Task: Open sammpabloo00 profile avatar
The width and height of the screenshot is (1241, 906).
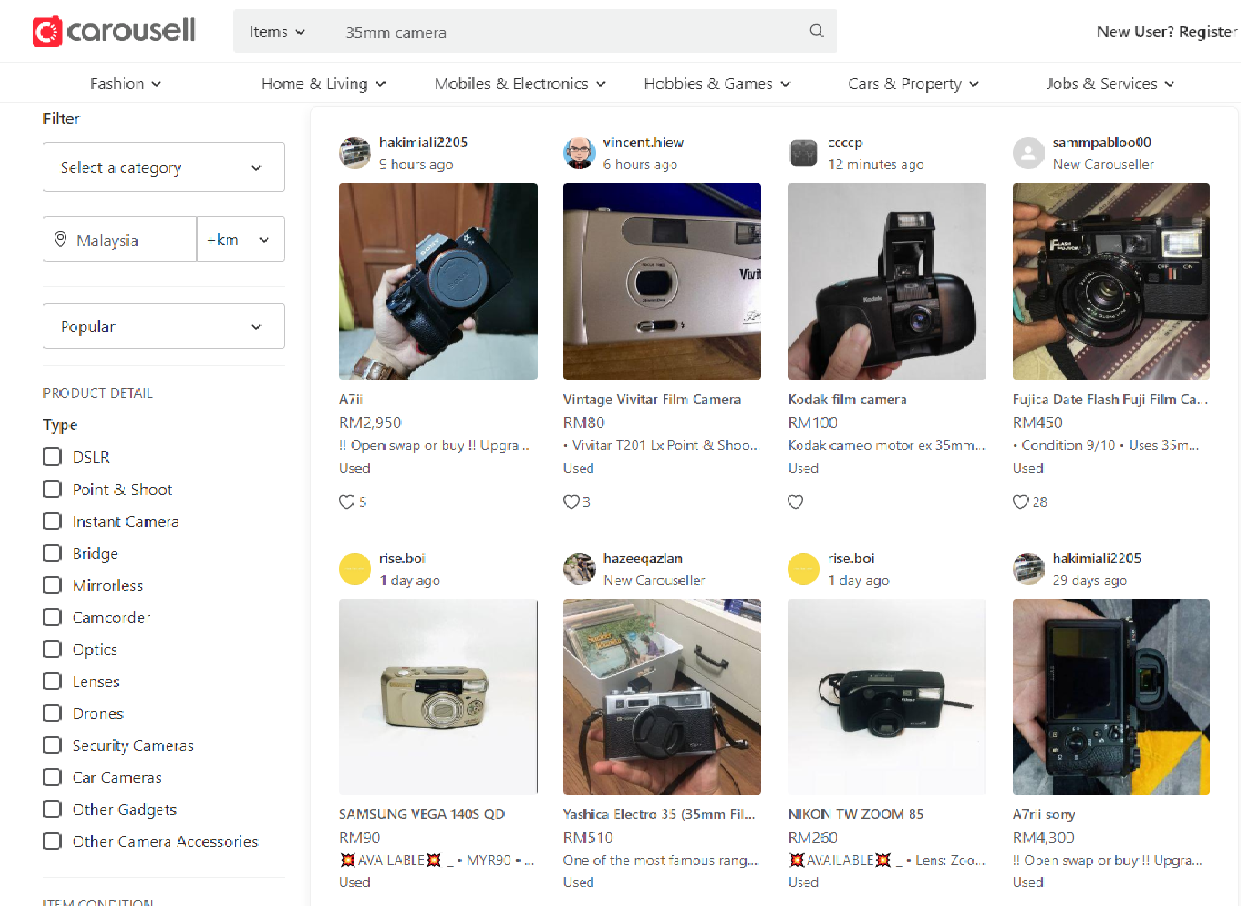Action: [x=1029, y=153]
